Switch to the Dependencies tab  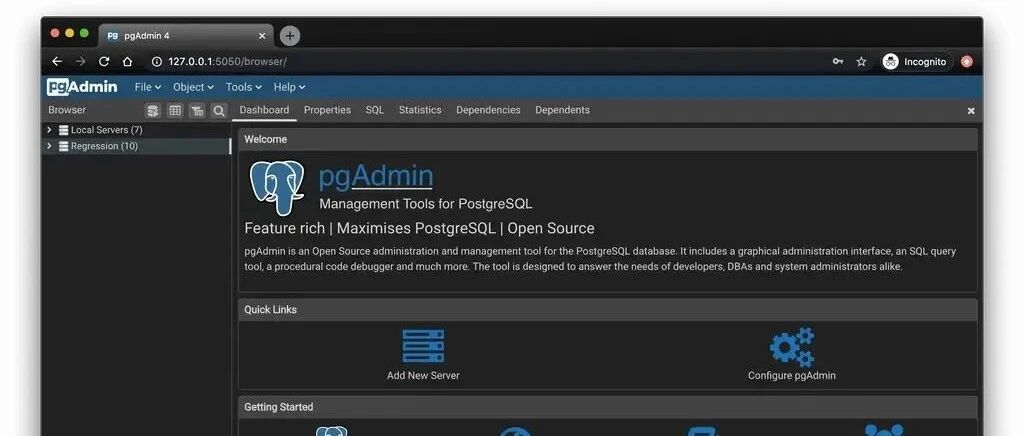click(488, 110)
